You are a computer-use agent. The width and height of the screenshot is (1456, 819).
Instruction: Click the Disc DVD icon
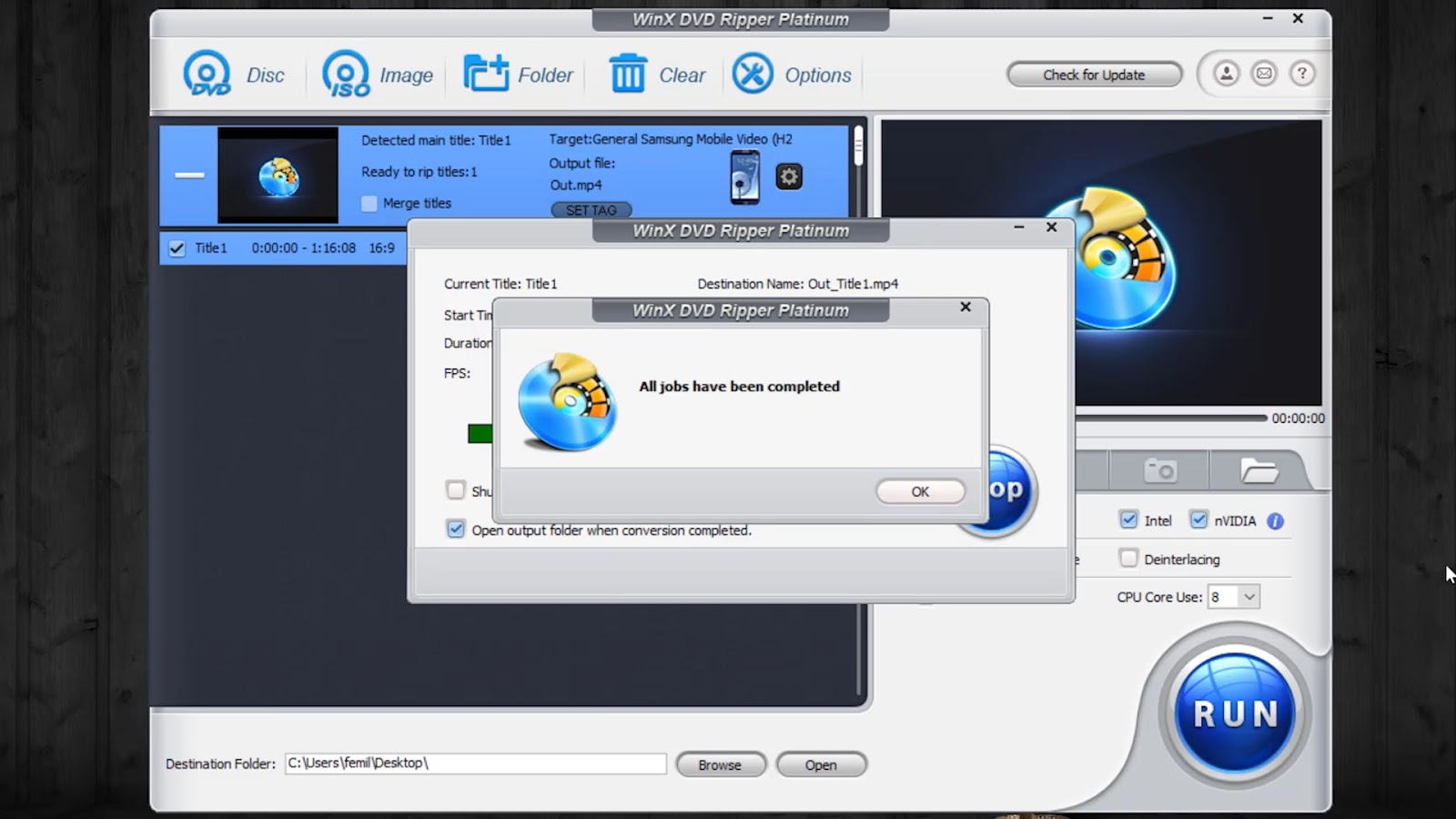pyautogui.click(x=207, y=74)
